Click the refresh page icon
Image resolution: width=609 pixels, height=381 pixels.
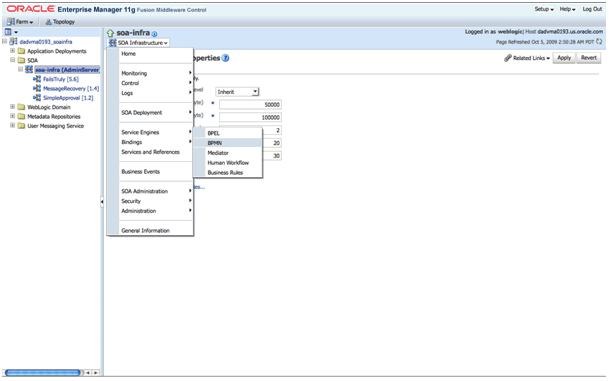click(x=599, y=42)
